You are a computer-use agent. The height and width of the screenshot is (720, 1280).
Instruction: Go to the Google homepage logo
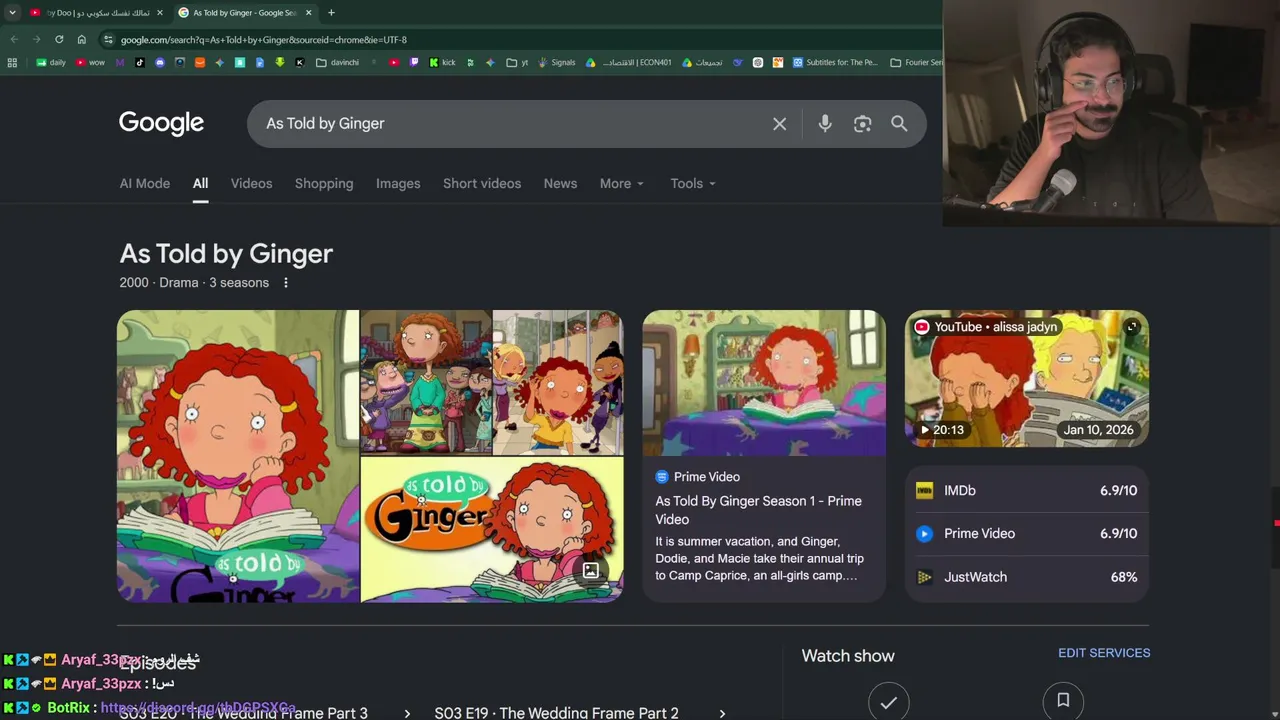161,123
